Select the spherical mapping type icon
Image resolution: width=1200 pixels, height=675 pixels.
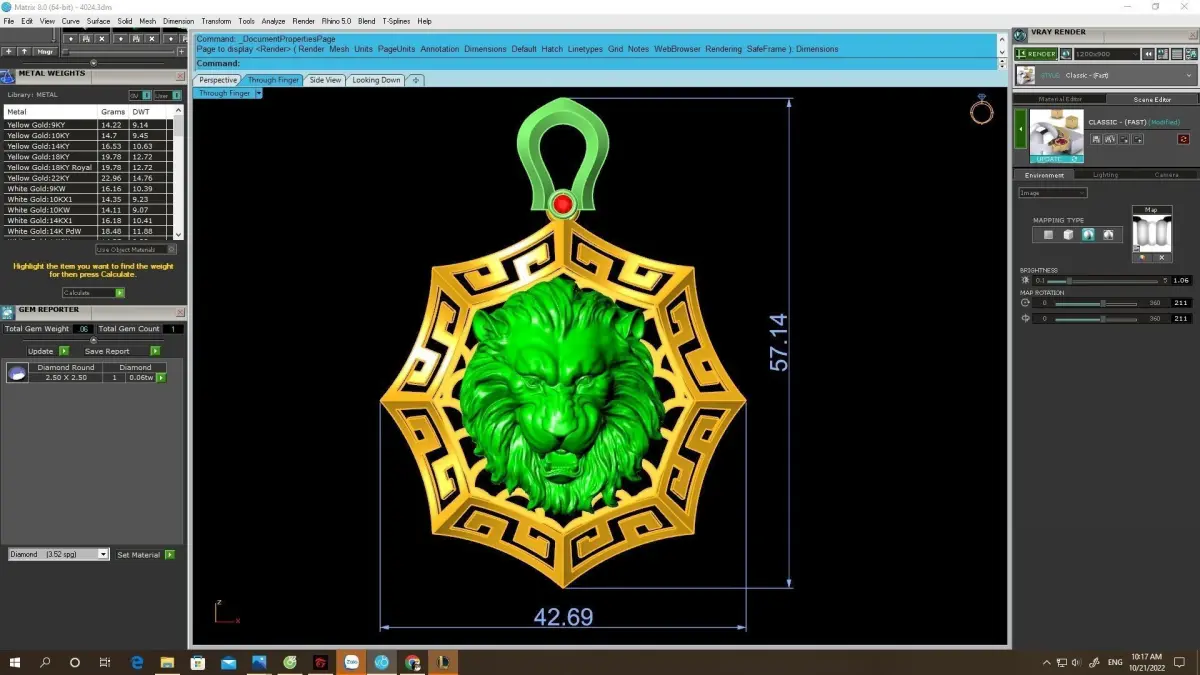pos(1088,235)
